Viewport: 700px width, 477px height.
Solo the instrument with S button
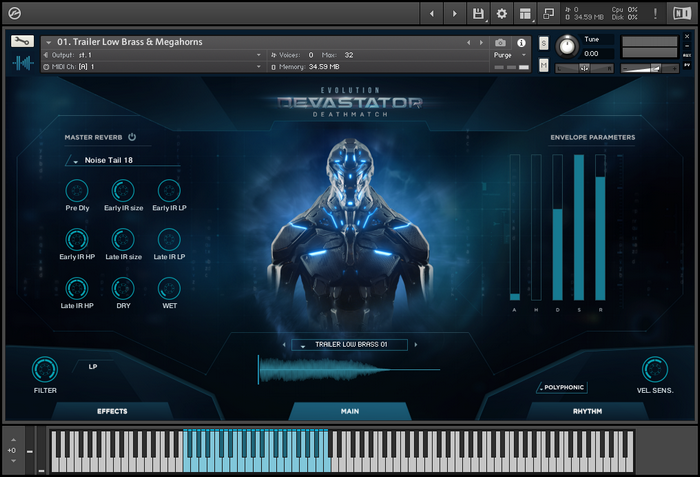543,43
